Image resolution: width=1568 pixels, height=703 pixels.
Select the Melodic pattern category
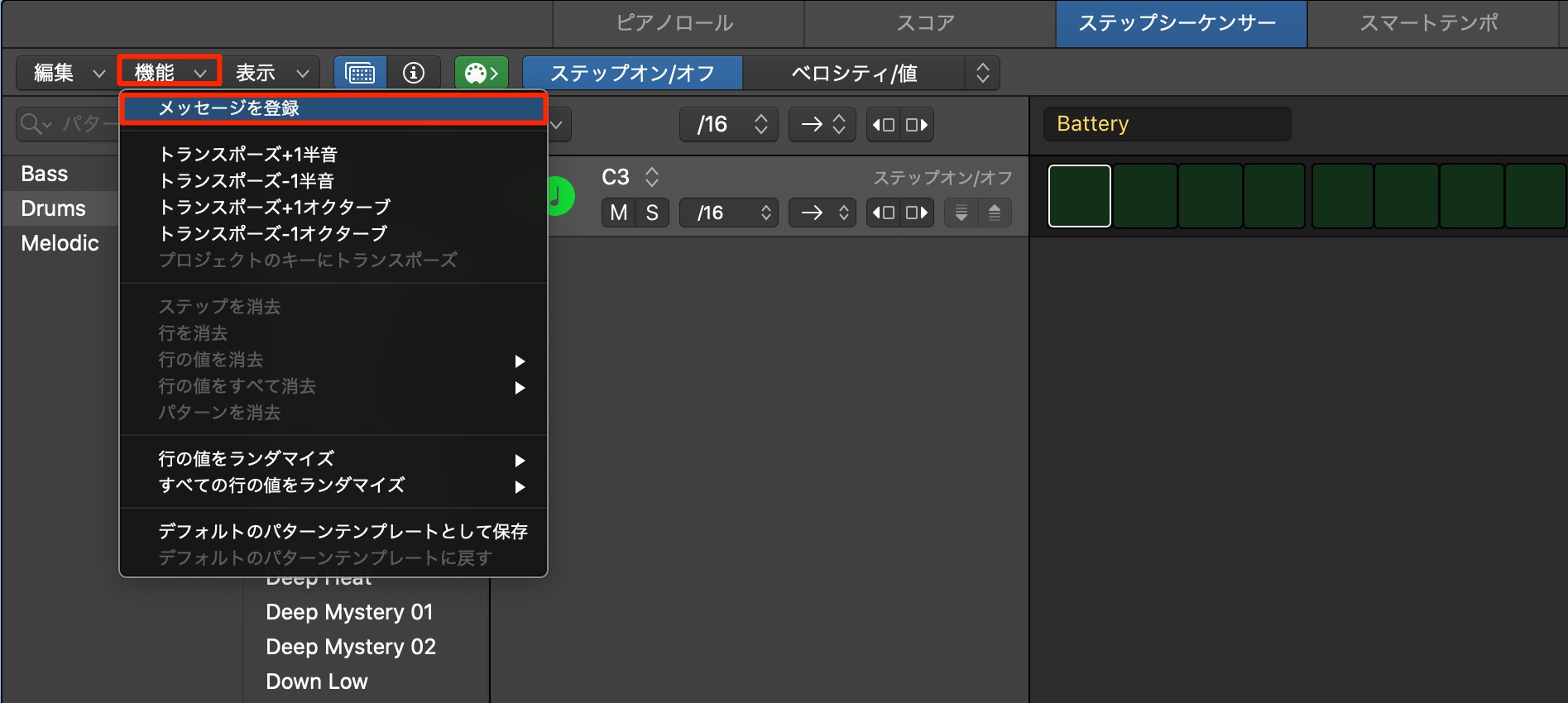coord(60,243)
